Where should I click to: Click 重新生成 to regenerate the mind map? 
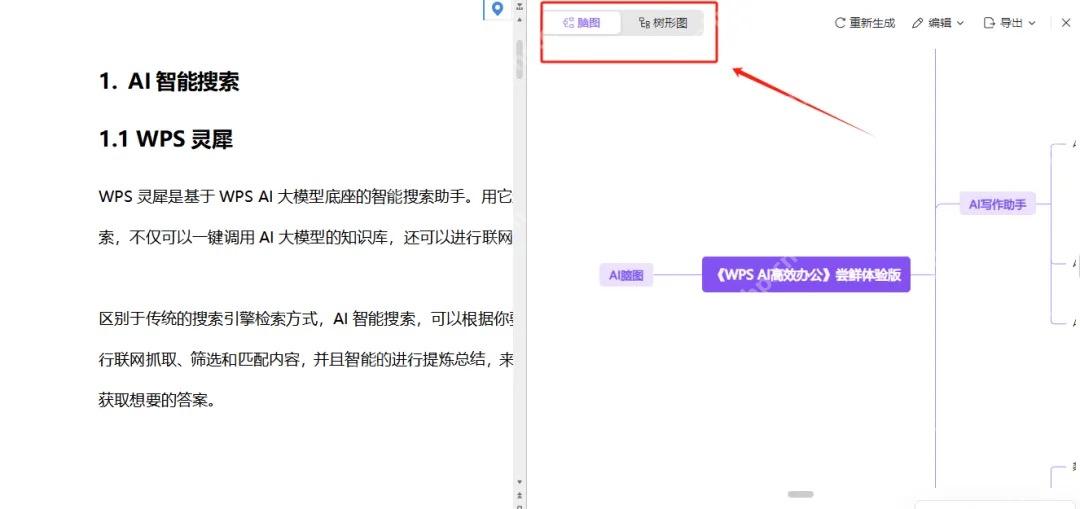[865, 23]
